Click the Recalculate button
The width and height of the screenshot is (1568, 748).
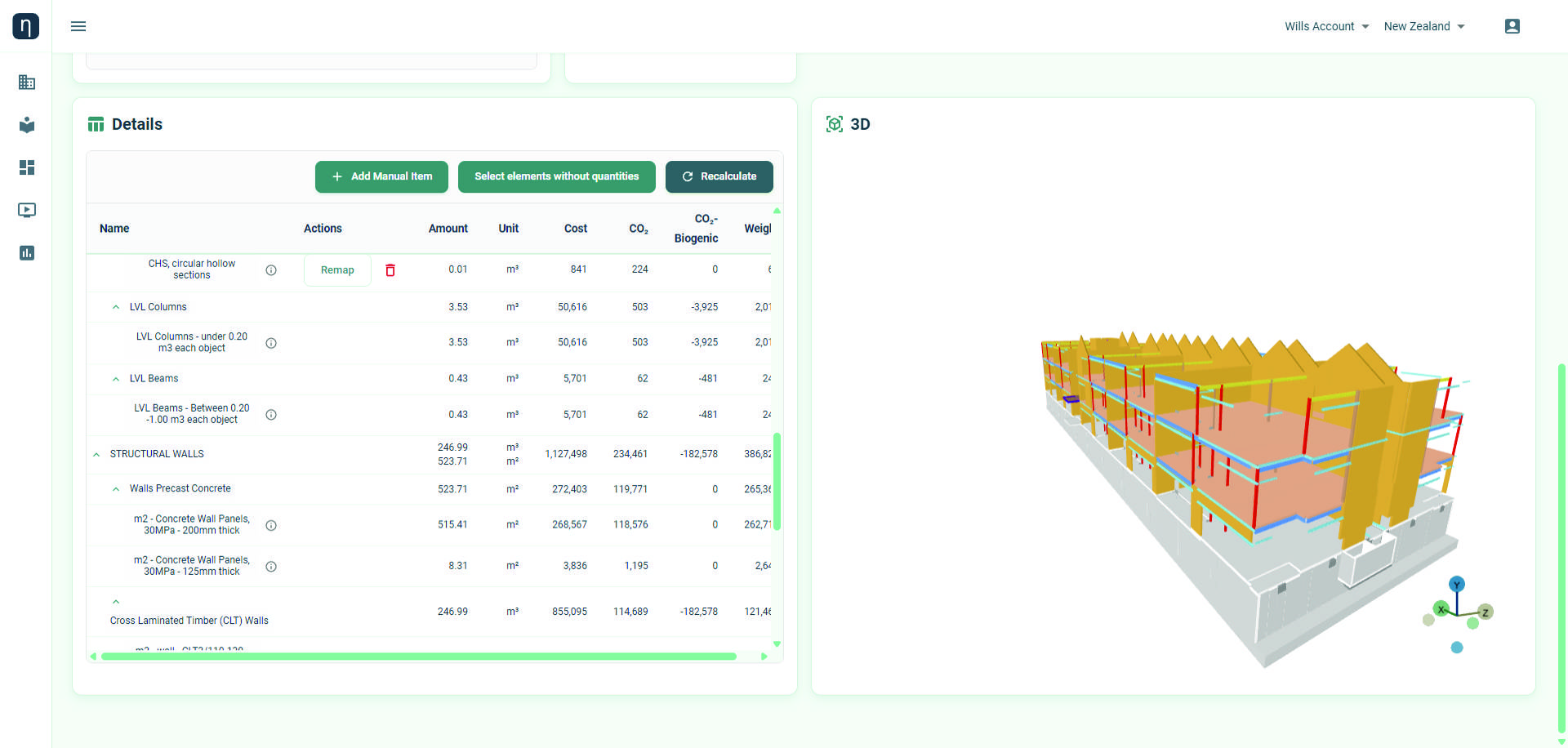(x=719, y=176)
